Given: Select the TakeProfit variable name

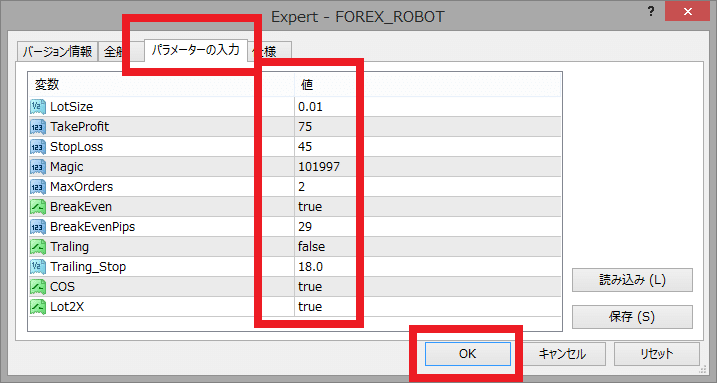Looking at the screenshot, I should pos(80,127).
